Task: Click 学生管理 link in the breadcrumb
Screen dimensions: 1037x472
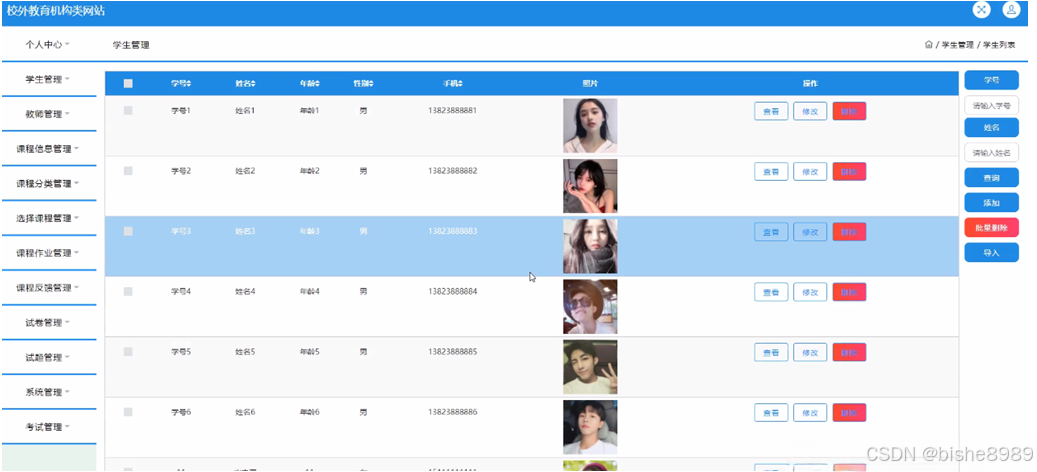Action: [958, 45]
